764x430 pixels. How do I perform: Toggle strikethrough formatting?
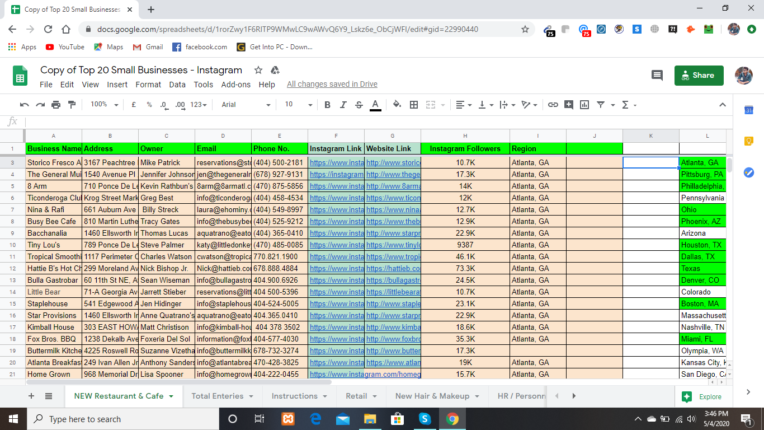click(x=359, y=105)
